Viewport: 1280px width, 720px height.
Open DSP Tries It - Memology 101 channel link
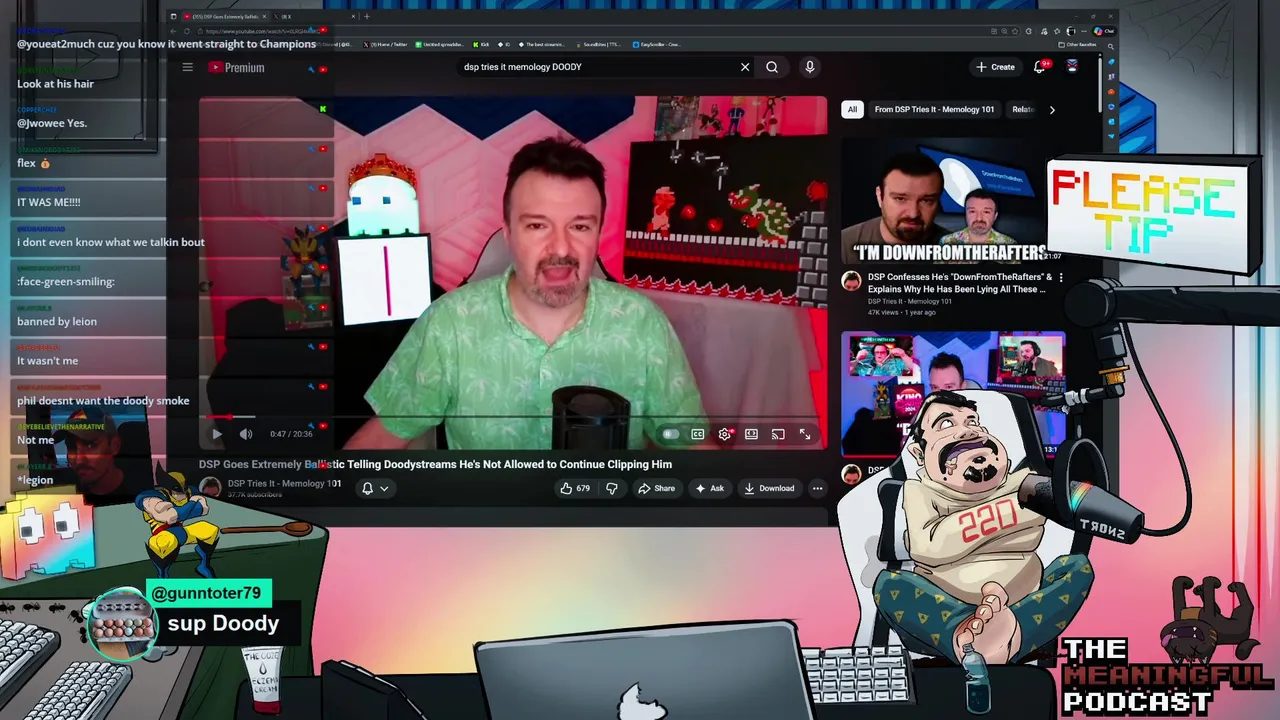click(x=284, y=483)
